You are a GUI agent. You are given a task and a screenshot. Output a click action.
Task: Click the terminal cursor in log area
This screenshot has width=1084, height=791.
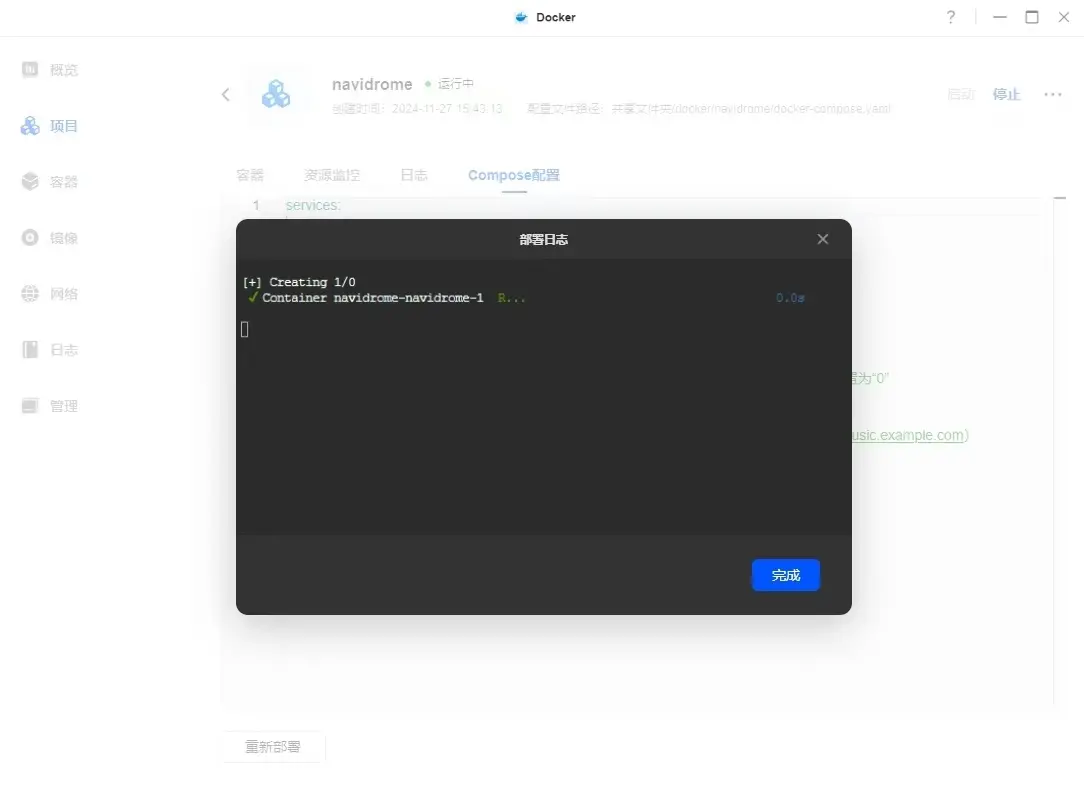pyautogui.click(x=245, y=329)
